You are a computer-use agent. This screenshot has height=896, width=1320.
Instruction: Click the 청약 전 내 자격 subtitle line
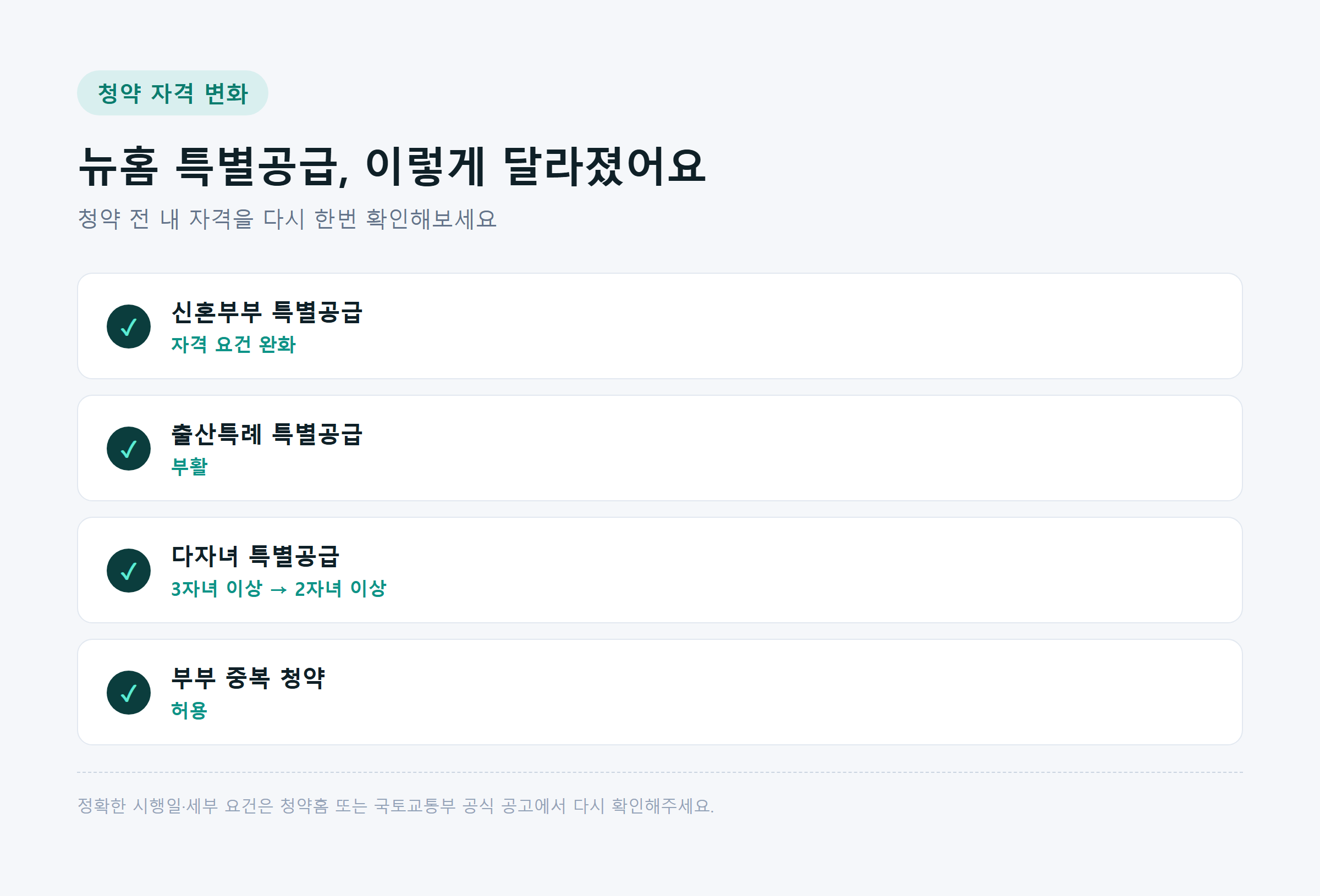click(x=288, y=219)
